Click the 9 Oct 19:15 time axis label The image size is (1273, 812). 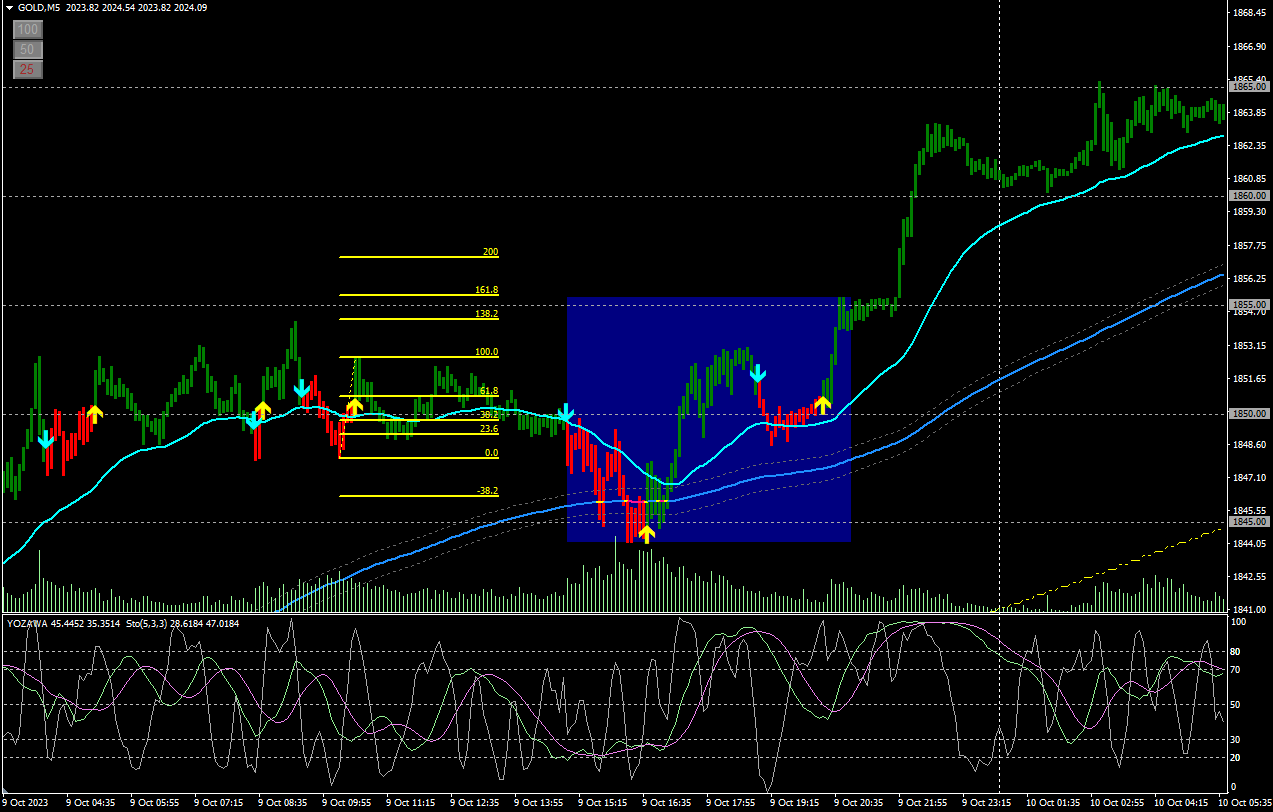(x=795, y=802)
